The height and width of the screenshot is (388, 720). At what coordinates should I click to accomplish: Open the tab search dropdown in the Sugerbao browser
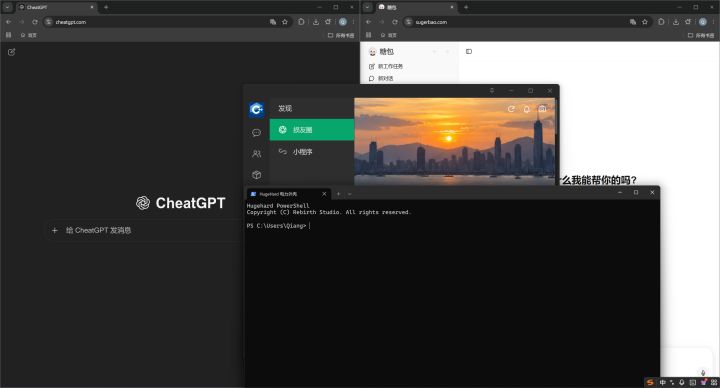pos(367,7)
